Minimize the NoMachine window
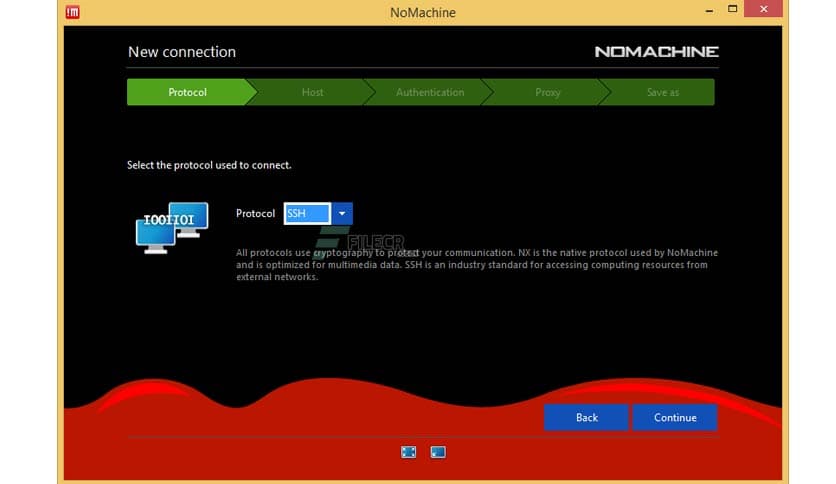 click(x=709, y=10)
